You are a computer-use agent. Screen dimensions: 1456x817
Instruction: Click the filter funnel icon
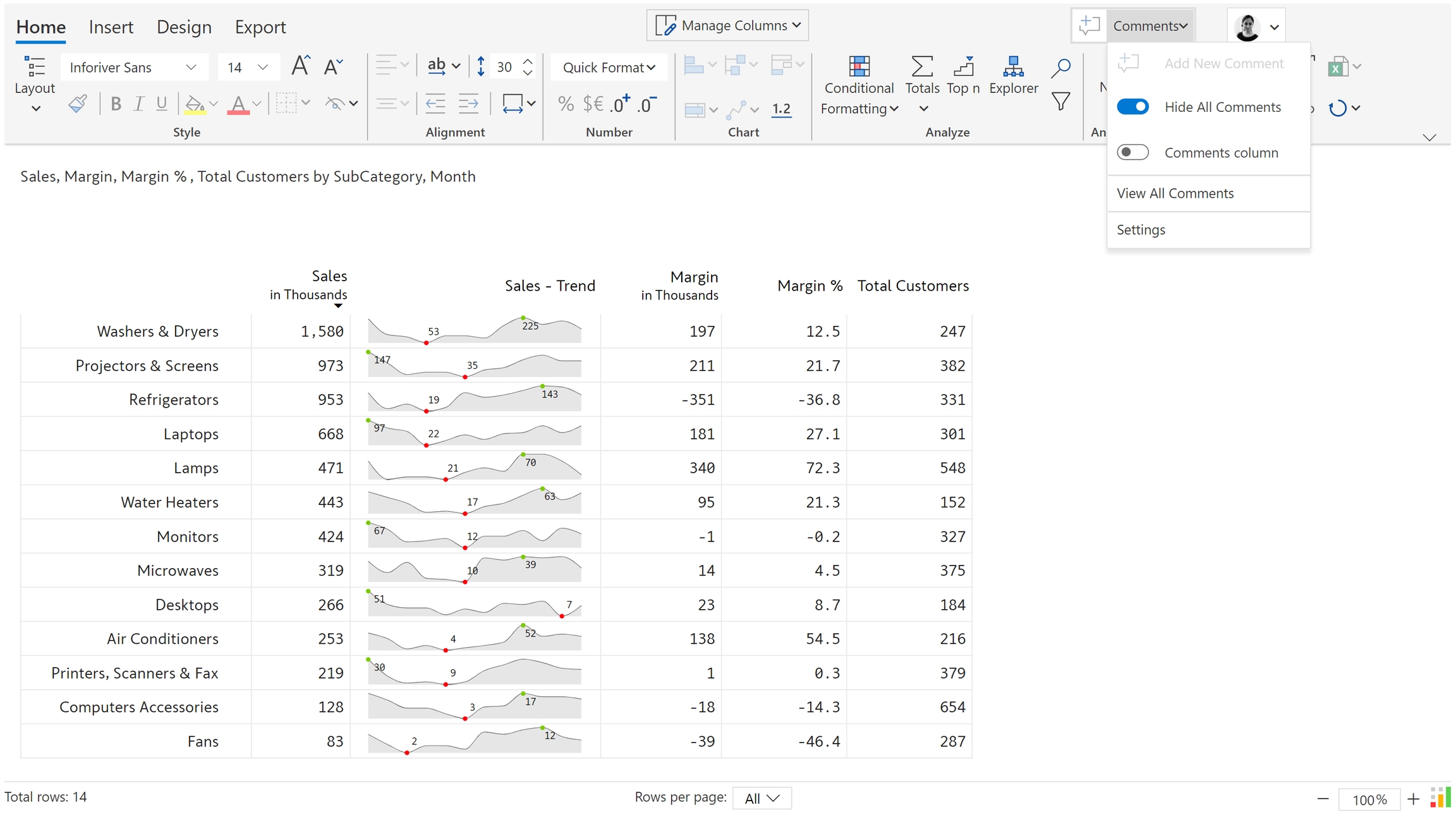click(x=1060, y=101)
